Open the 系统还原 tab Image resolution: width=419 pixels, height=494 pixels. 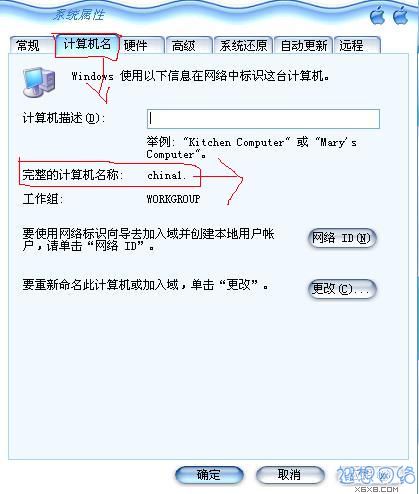point(243,45)
